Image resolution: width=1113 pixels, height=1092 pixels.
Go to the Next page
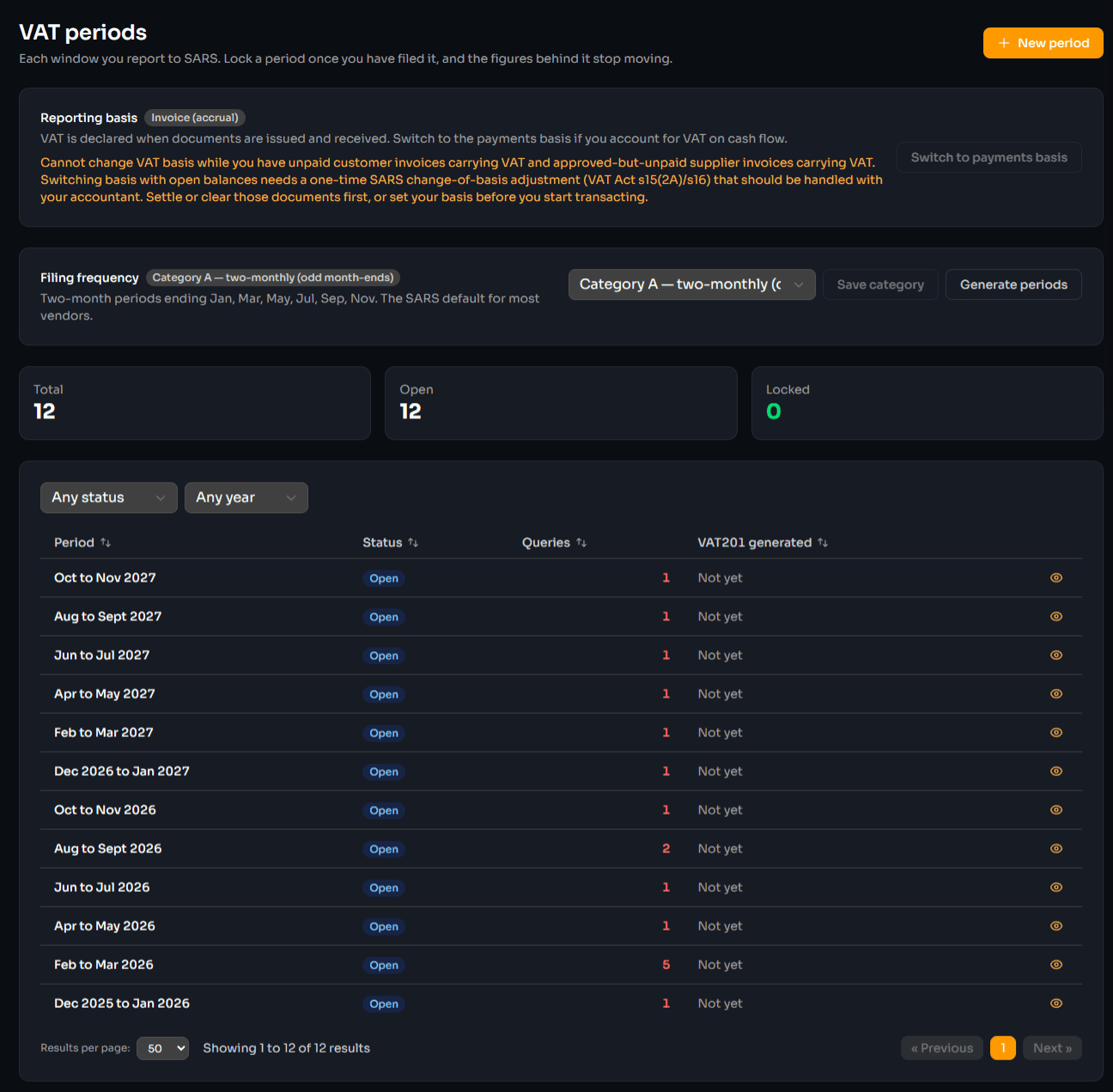1053,1048
